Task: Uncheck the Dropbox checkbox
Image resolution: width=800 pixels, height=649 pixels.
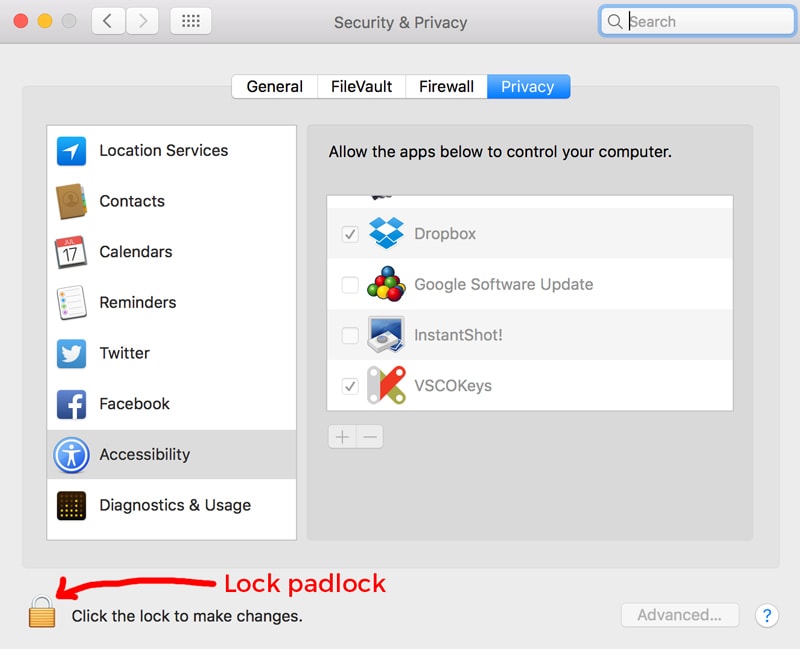Action: [x=350, y=234]
